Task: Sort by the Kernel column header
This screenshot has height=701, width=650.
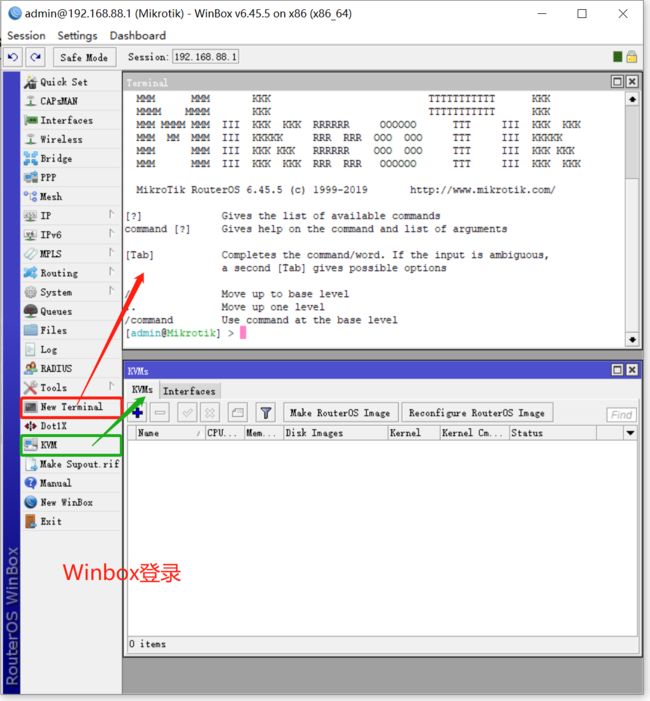Action: (414, 433)
